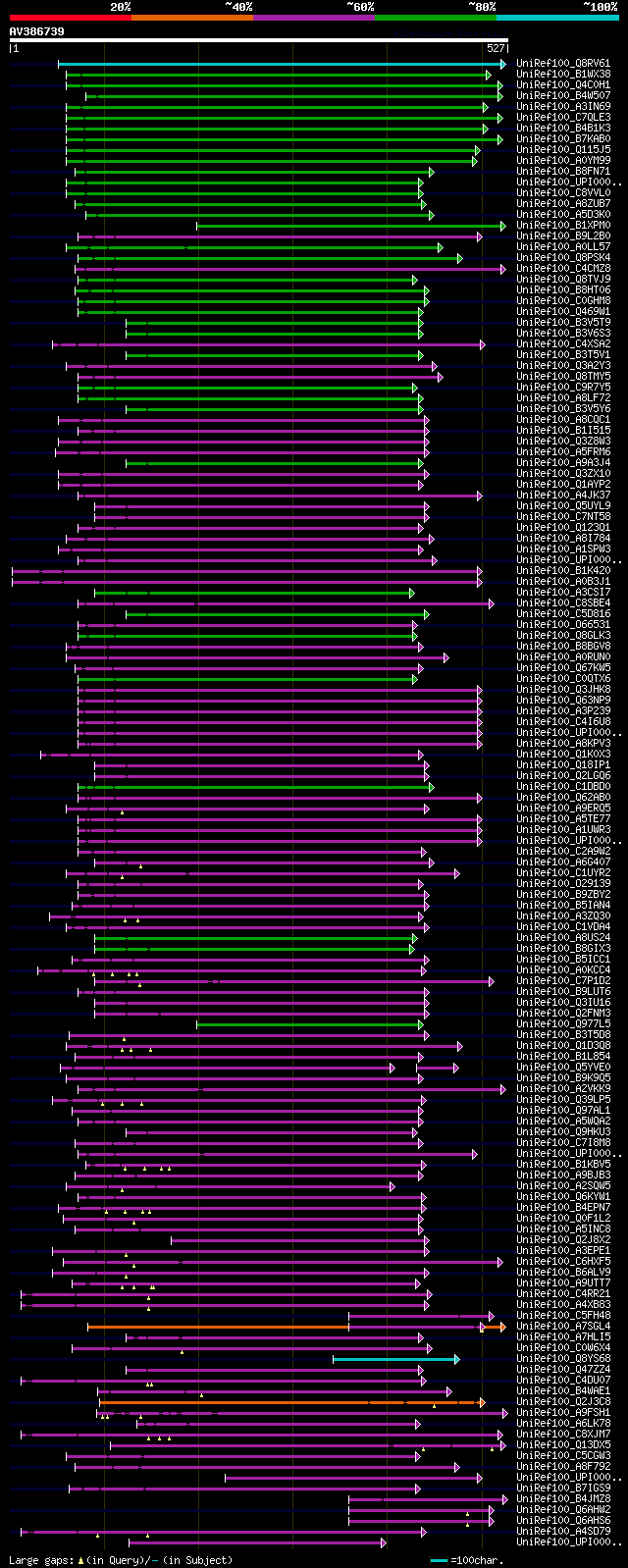628x1568 pixels.
Task: Click the cyan alignment bar for UniRef100_Q8RV61
Action: point(282,64)
